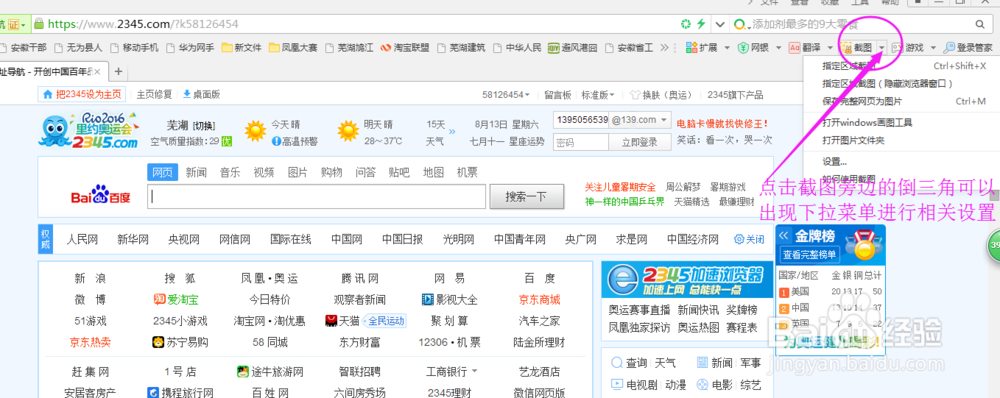Click the Baidu search input box
This screenshot has width=1000, height=398.
(x=316, y=197)
